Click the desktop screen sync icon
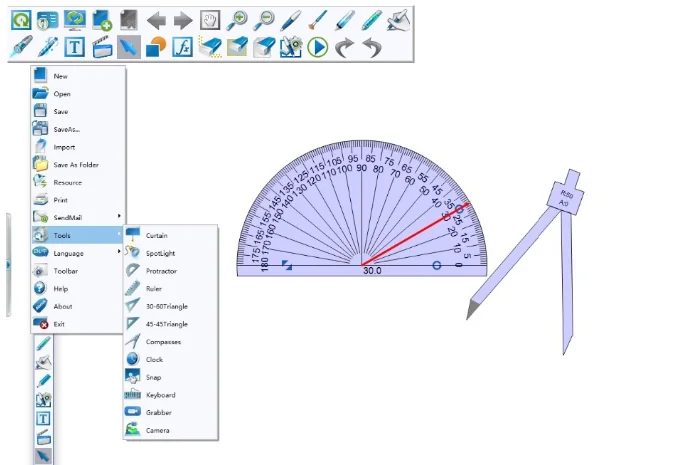 click(75, 20)
